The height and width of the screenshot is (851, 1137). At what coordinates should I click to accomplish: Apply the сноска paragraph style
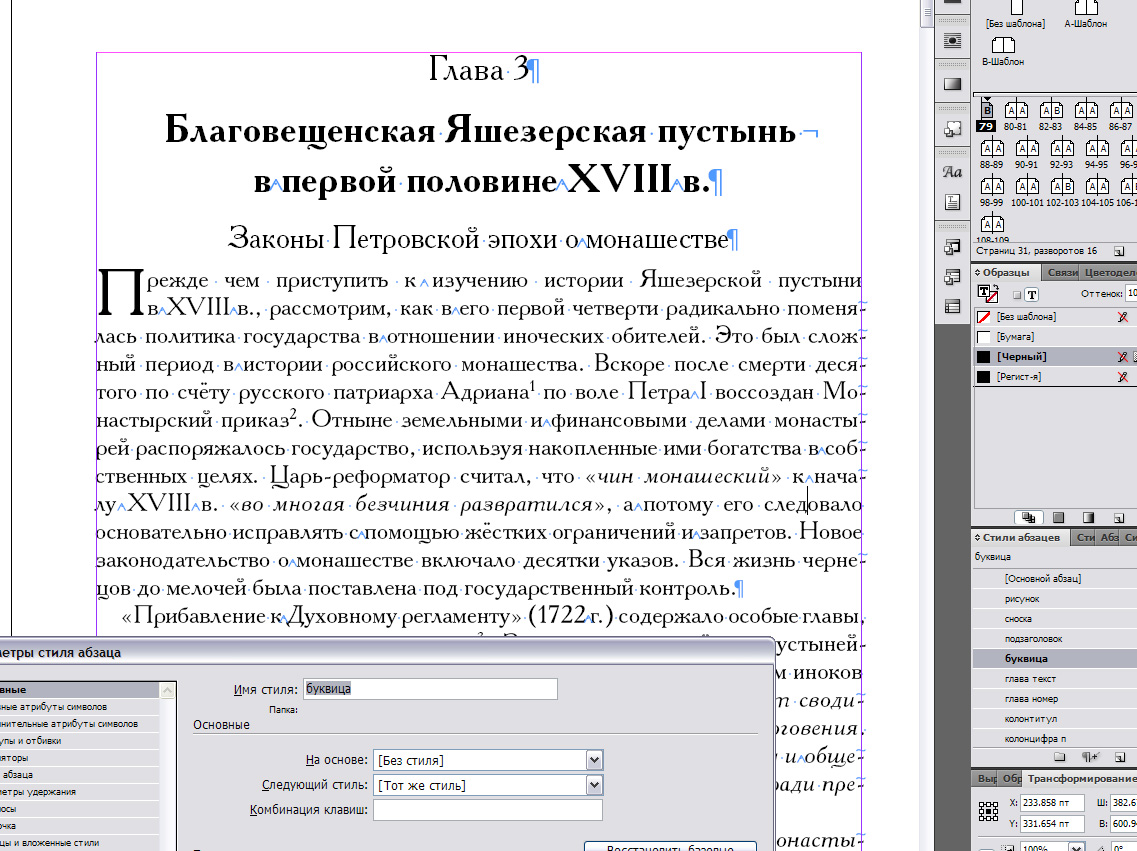[1054, 619]
